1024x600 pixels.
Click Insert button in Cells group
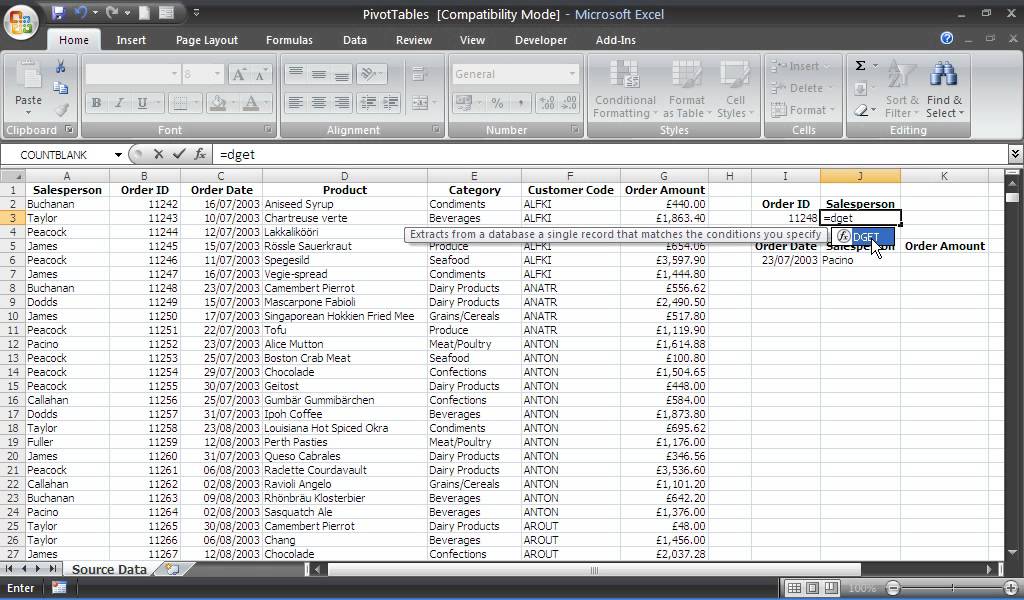pyautogui.click(x=801, y=66)
